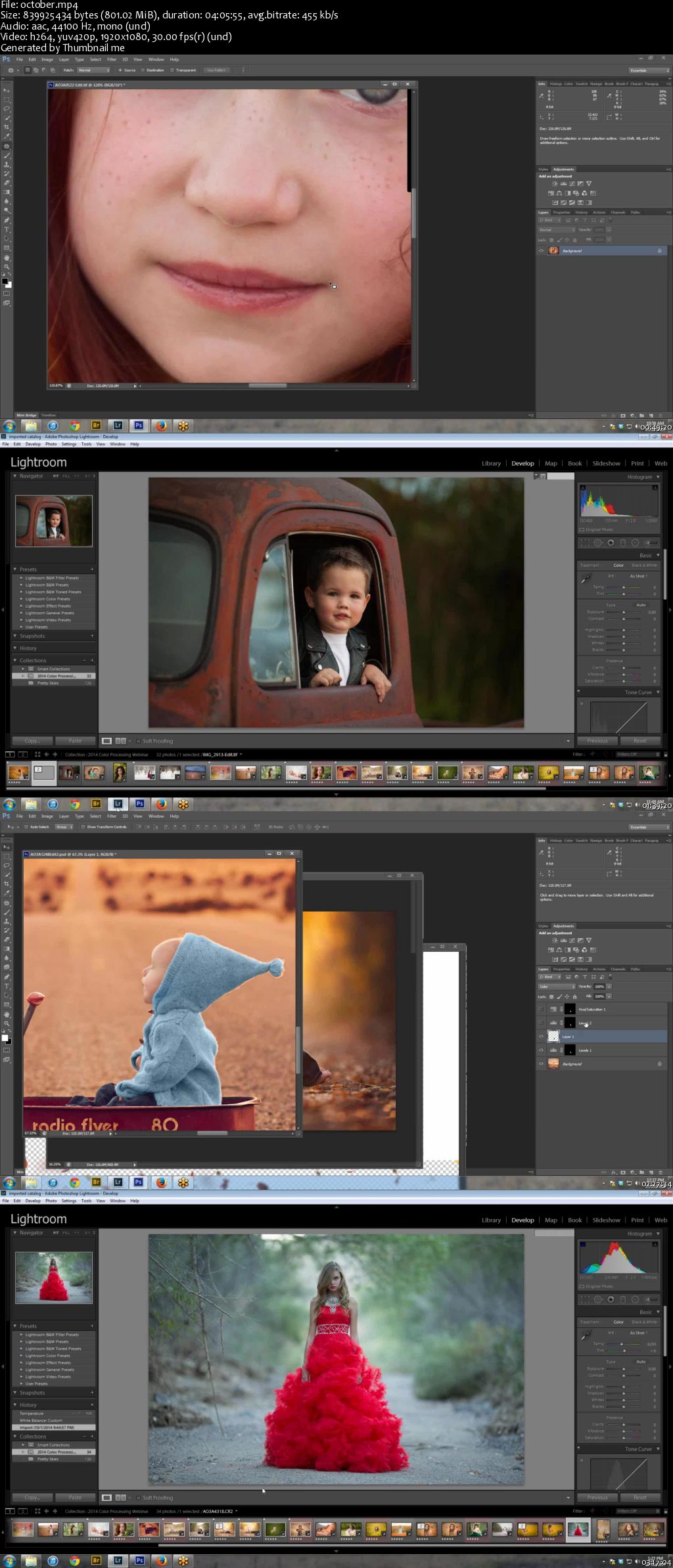Open Radial Filter tool in red-dress Lightroom frame
Screen dimensions: 673x1568
635,1299
